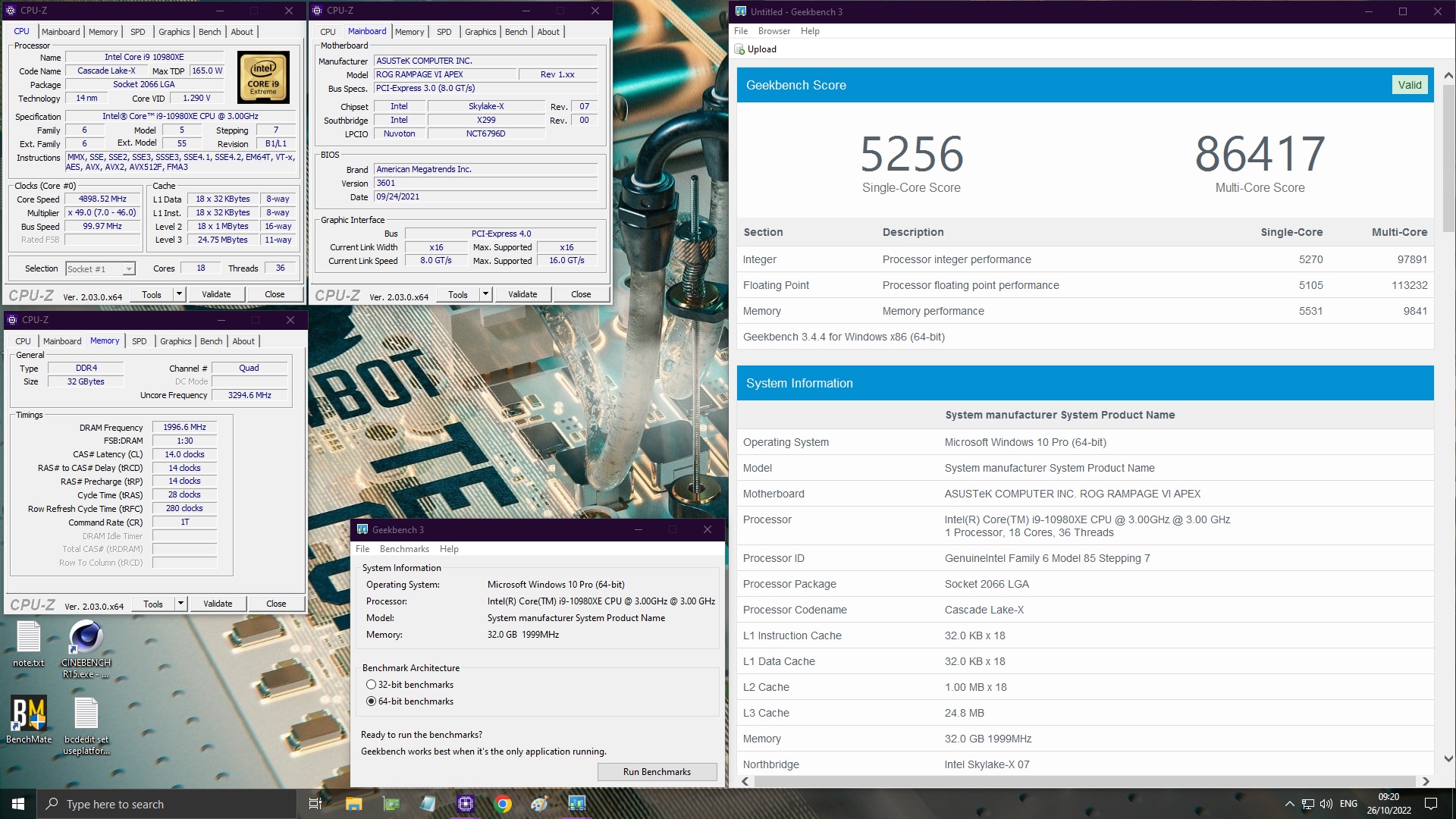1456x819 pixels.
Task: Open the SPD tab in Mainboard window
Action: pyautogui.click(x=444, y=32)
